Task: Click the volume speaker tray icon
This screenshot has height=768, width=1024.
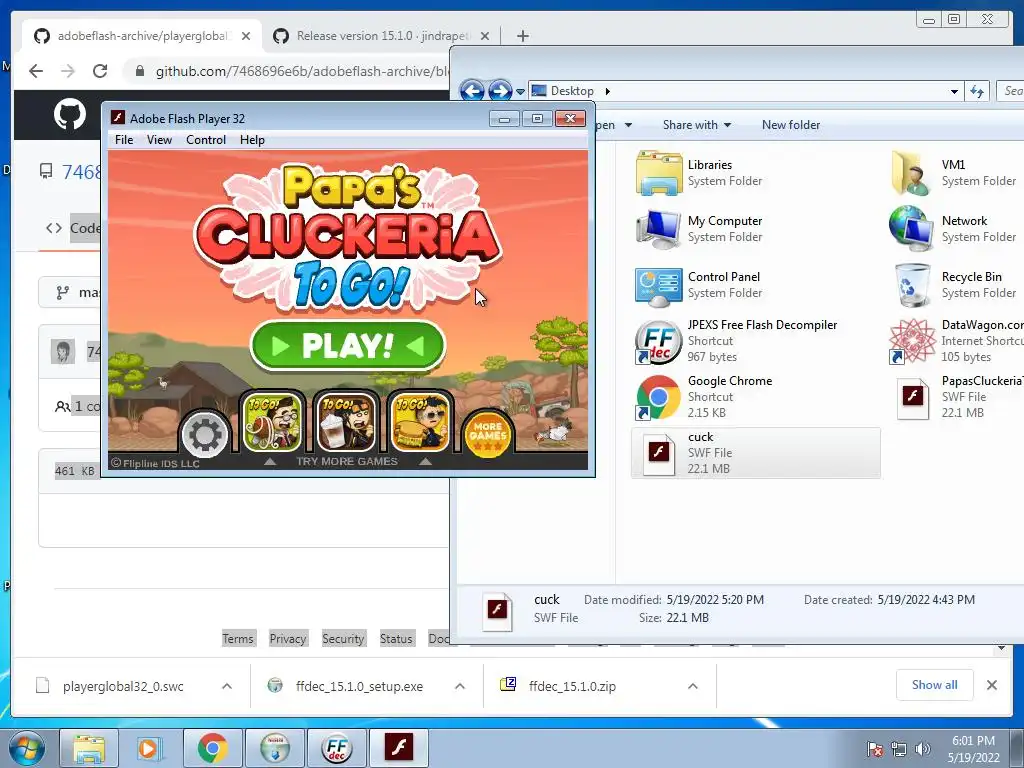Action: [923, 749]
